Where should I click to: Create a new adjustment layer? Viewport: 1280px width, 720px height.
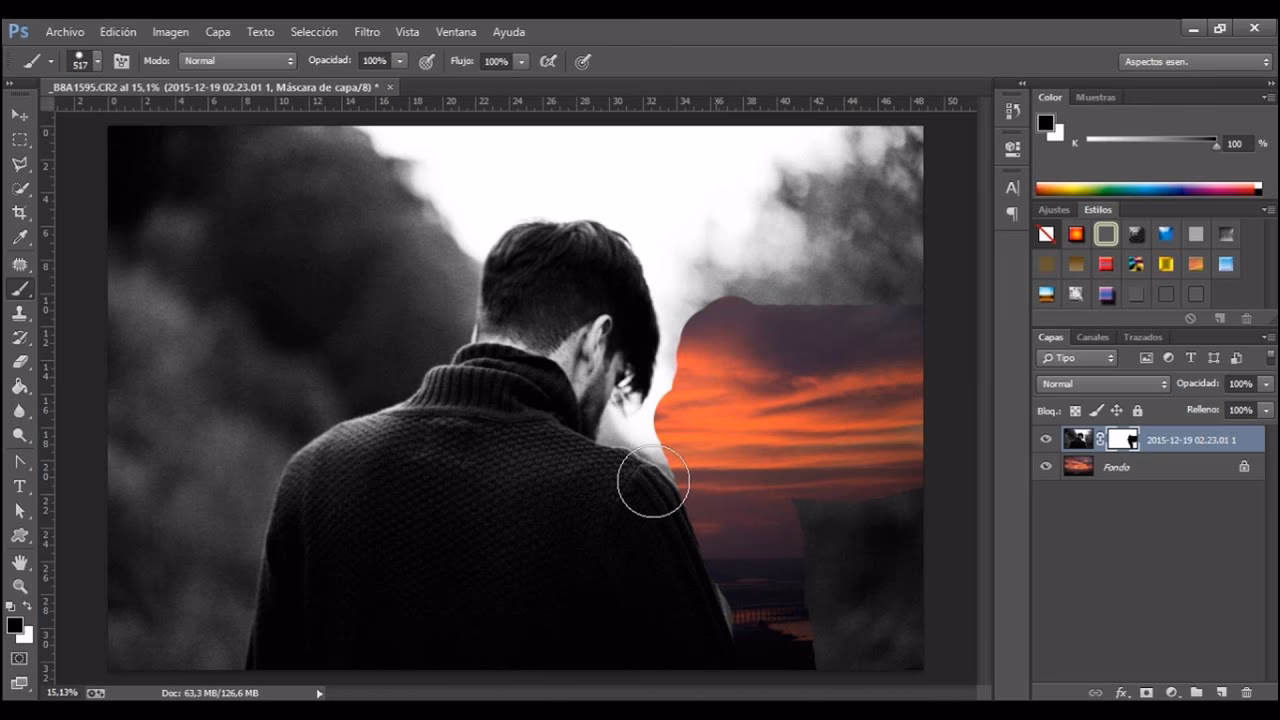(1172, 691)
